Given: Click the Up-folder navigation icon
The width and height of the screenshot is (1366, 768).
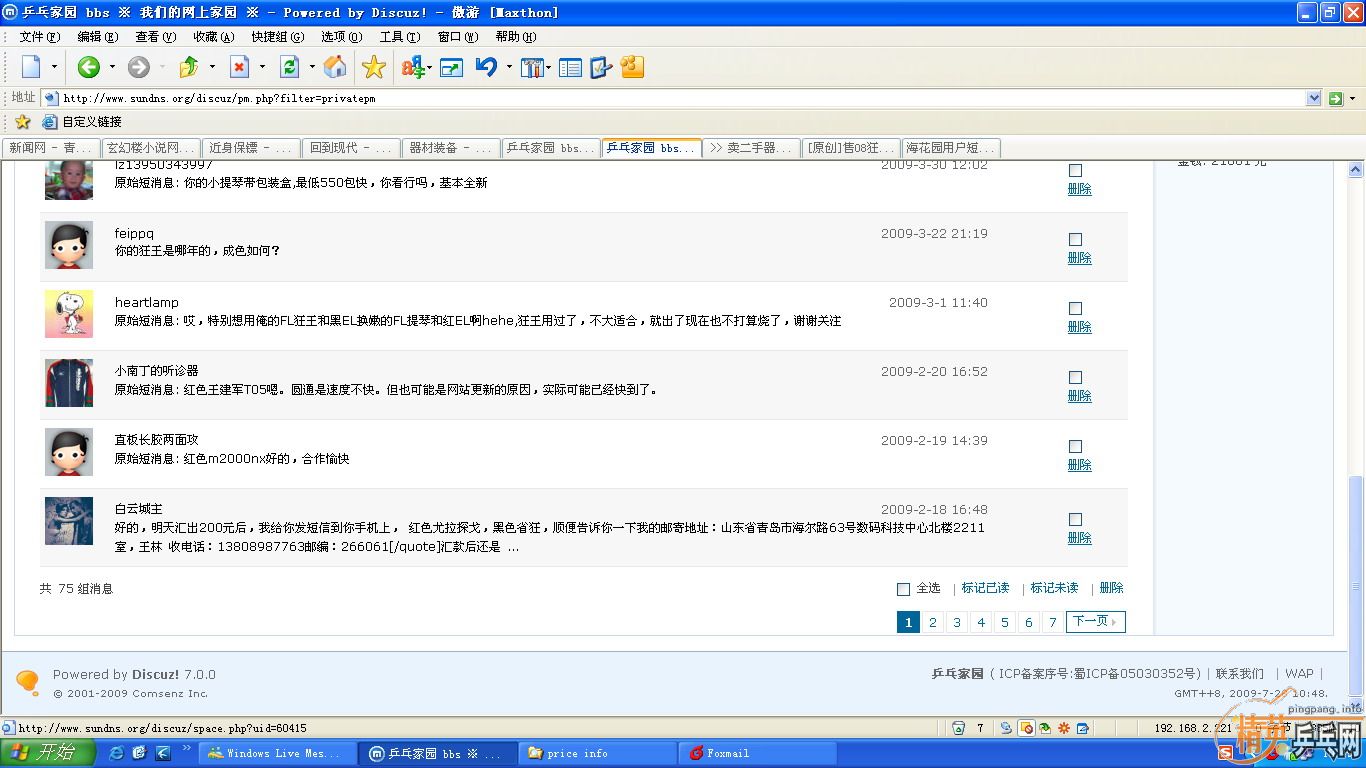Looking at the screenshot, I should click(189, 67).
